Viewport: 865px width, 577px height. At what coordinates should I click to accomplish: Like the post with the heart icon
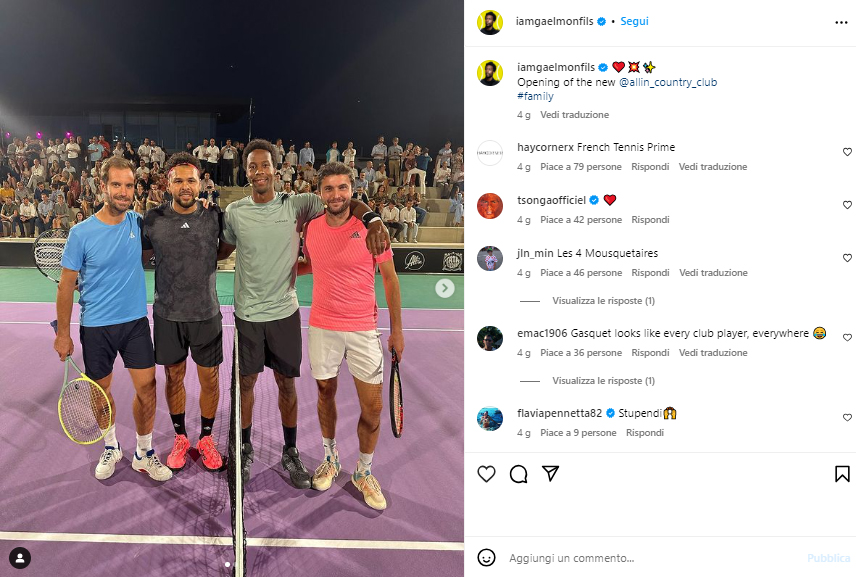[x=486, y=474]
